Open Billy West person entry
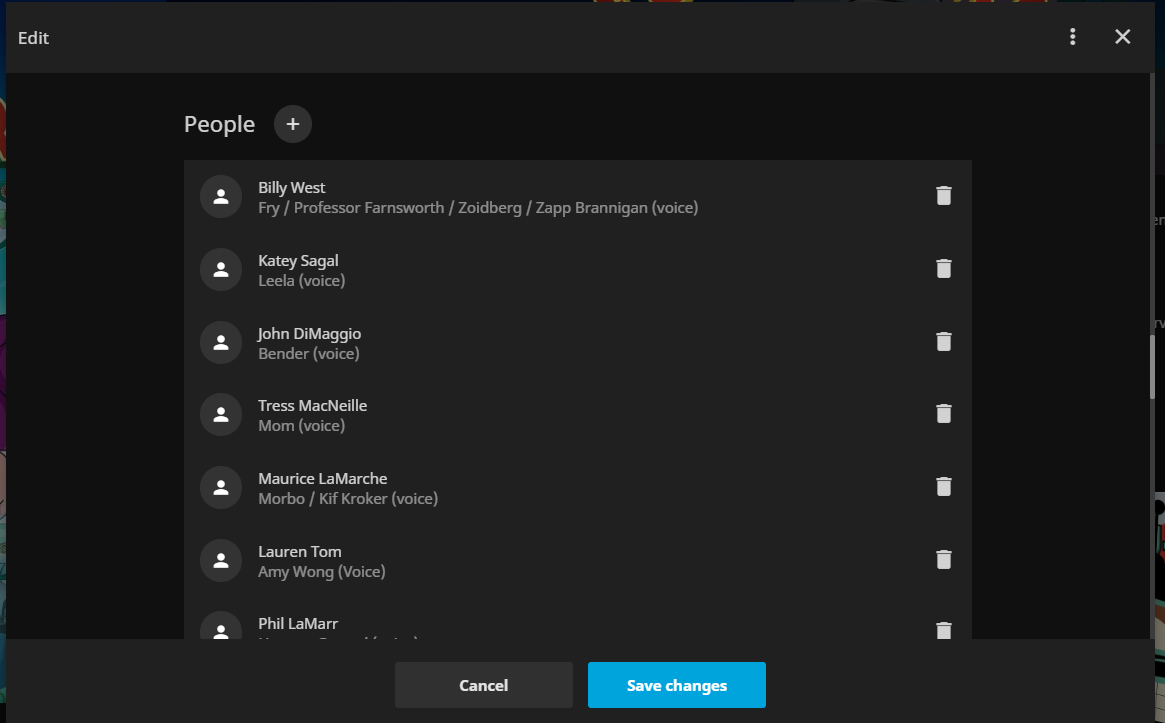 [x=291, y=188]
